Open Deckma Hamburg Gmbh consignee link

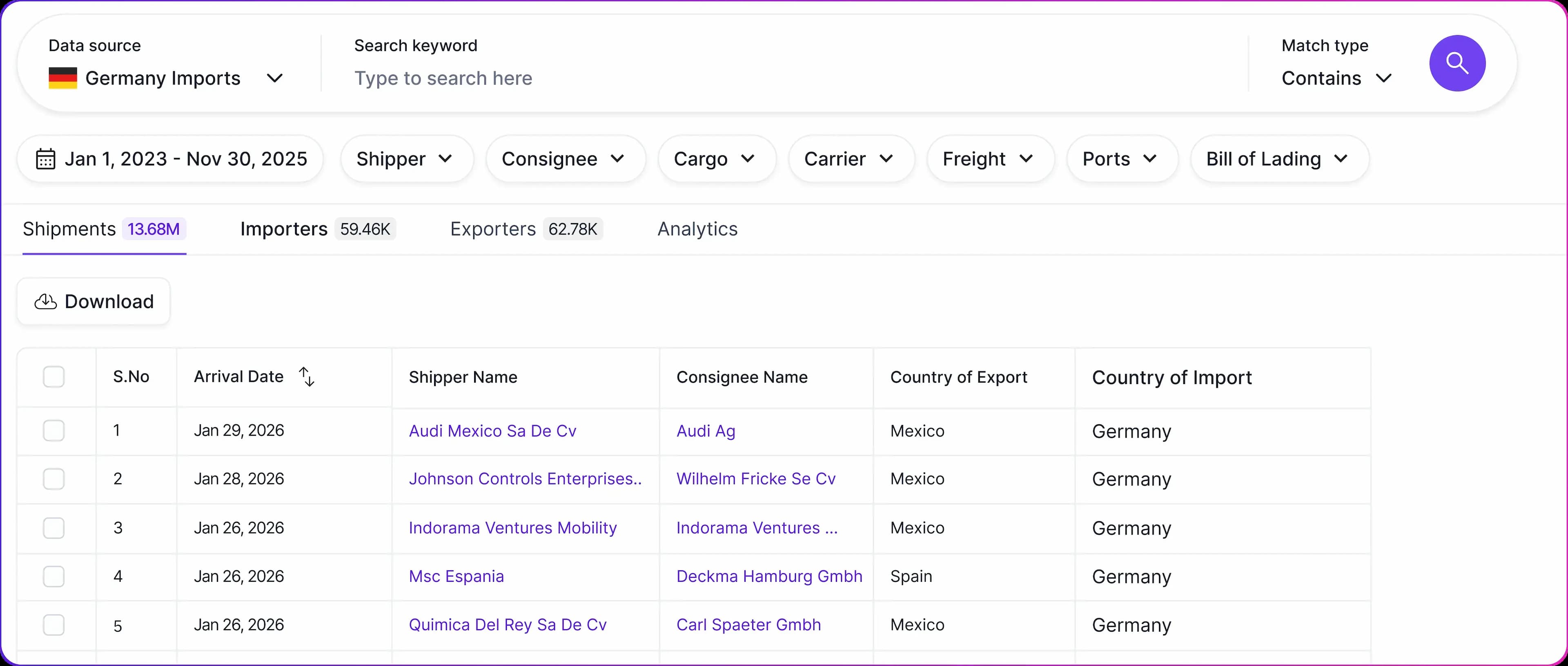pos(769,577)
